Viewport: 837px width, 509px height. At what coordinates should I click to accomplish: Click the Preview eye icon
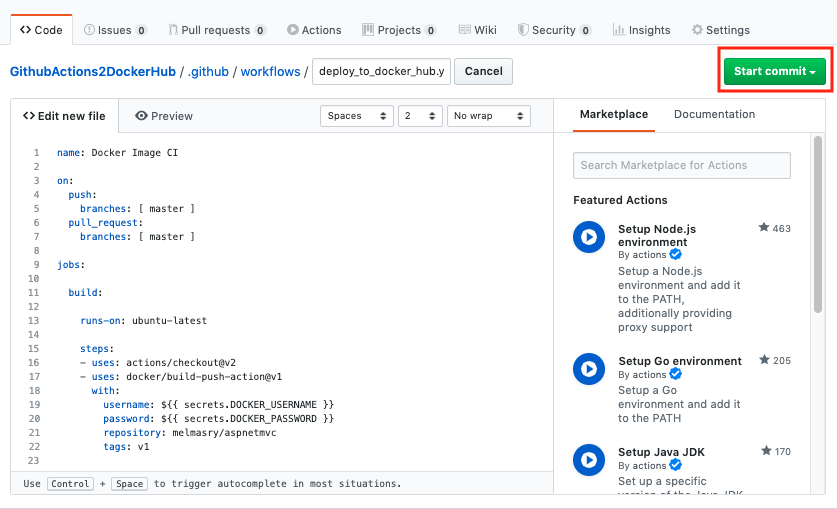point(141,116)
